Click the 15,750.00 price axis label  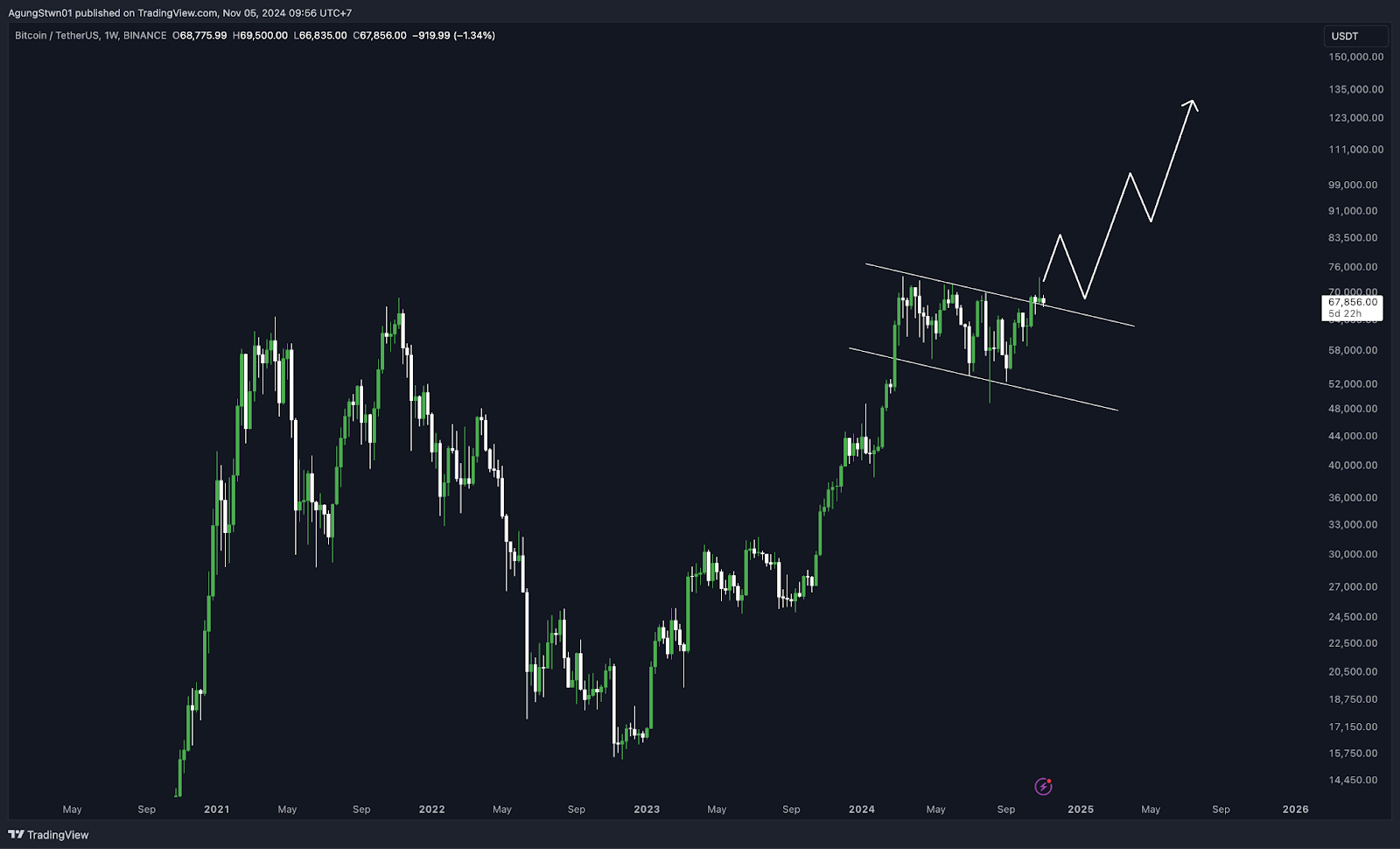(1353, 754)
